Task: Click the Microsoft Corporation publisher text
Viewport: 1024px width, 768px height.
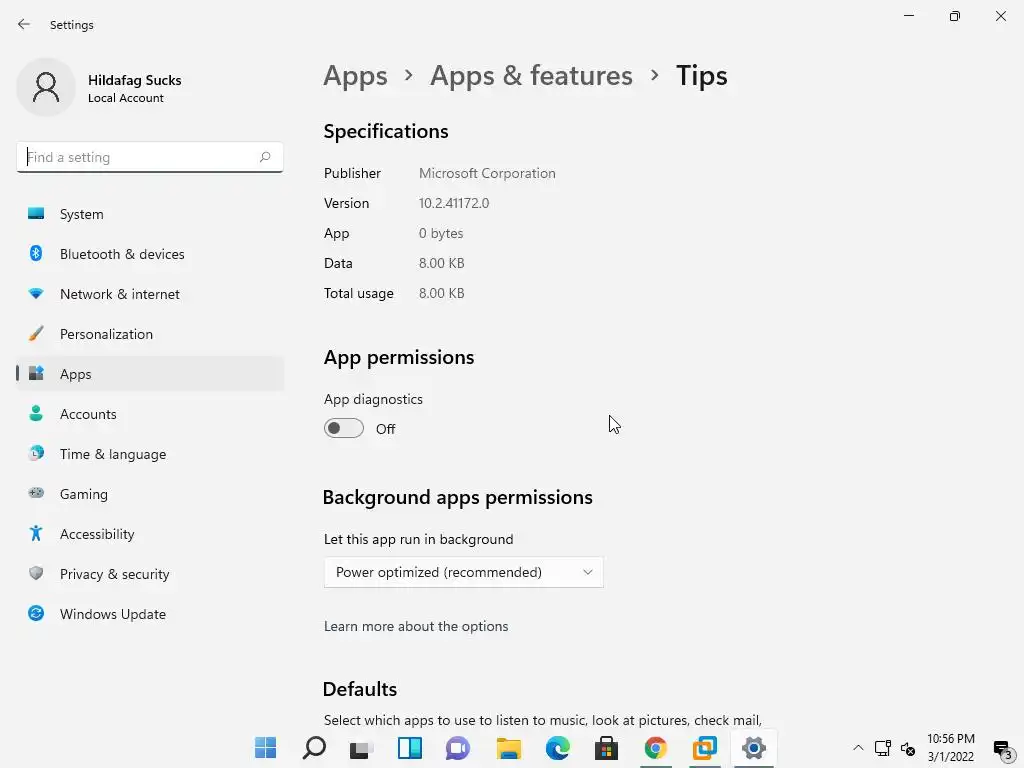Action: tap(487, 173)
